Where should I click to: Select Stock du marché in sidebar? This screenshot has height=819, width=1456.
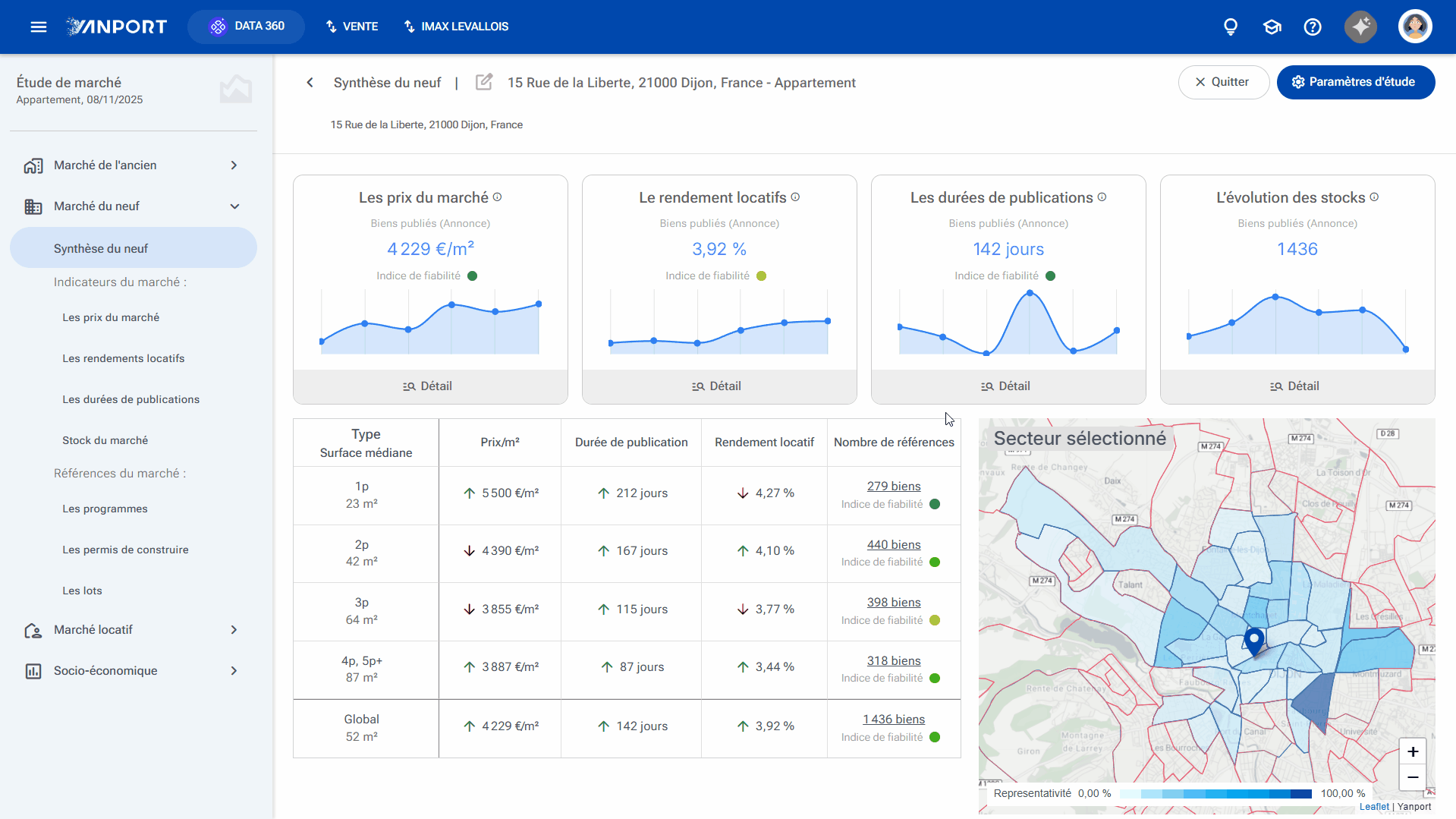[105, 440]
